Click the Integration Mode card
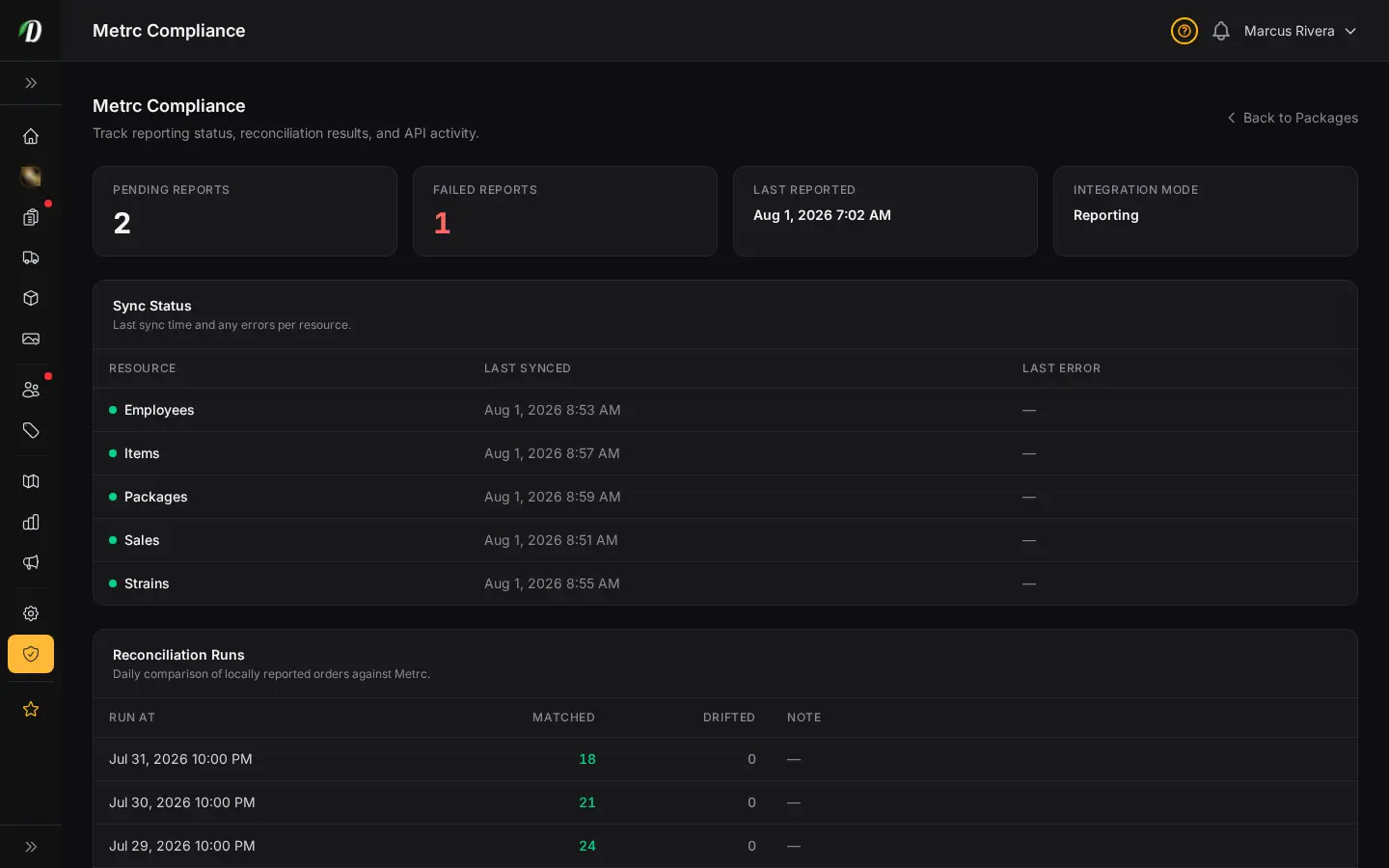The image size is (1389, 868). [x=1206, y=211]
